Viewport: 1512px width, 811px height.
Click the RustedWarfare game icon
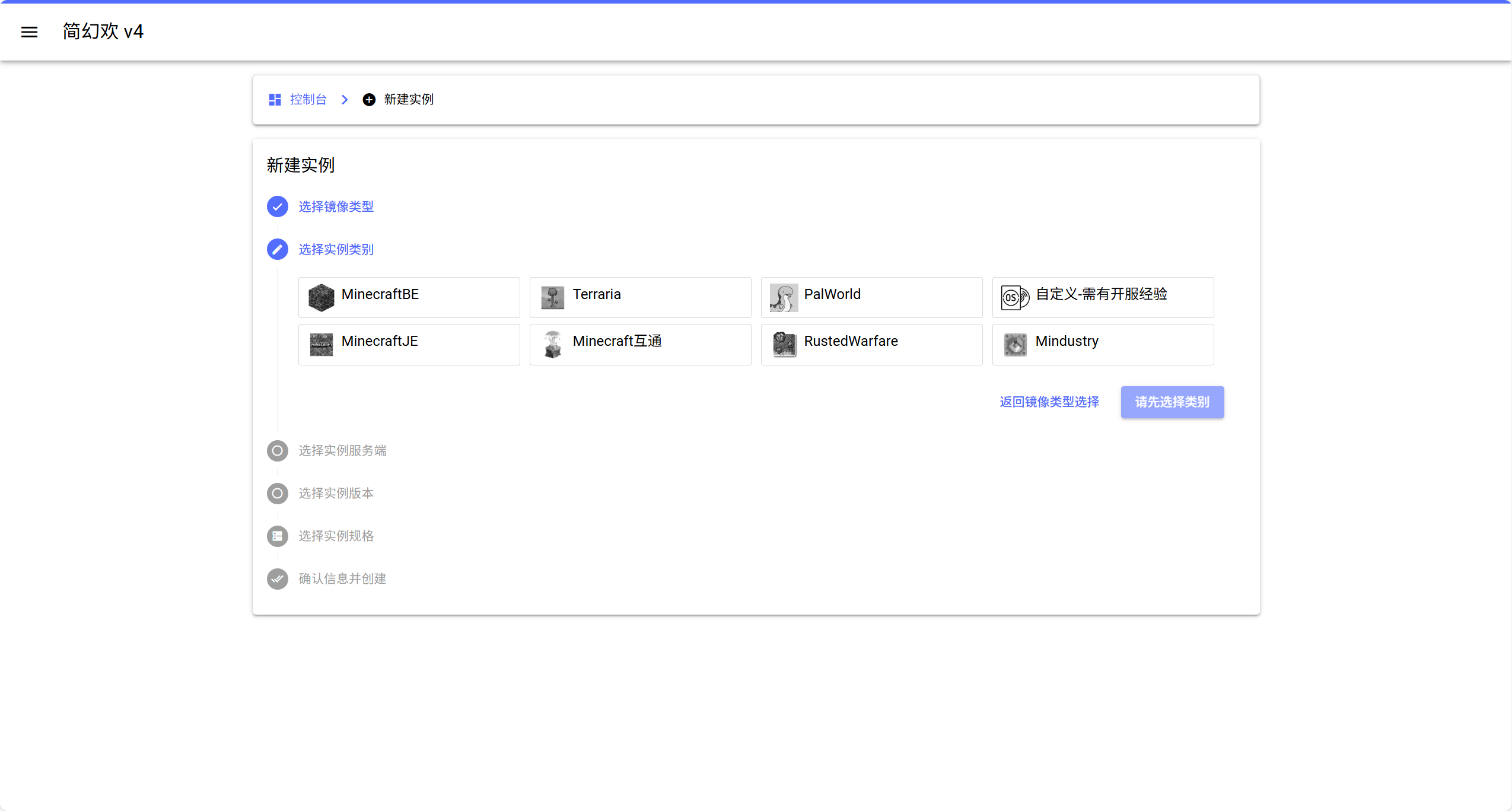tap(784, 345)
